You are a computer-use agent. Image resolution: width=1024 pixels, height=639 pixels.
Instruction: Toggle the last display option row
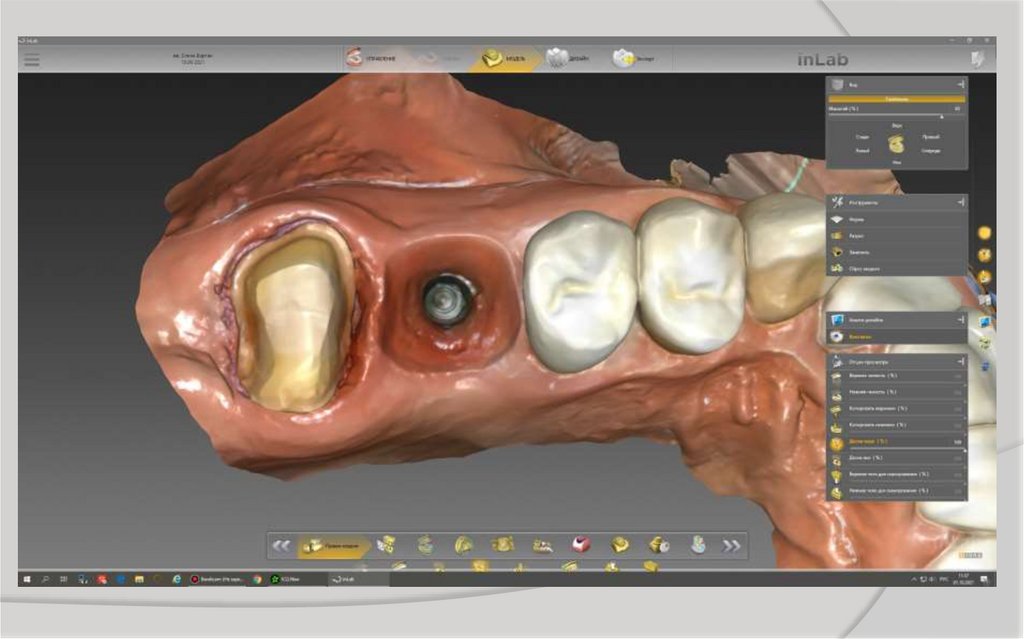click(x=897, y=491)
